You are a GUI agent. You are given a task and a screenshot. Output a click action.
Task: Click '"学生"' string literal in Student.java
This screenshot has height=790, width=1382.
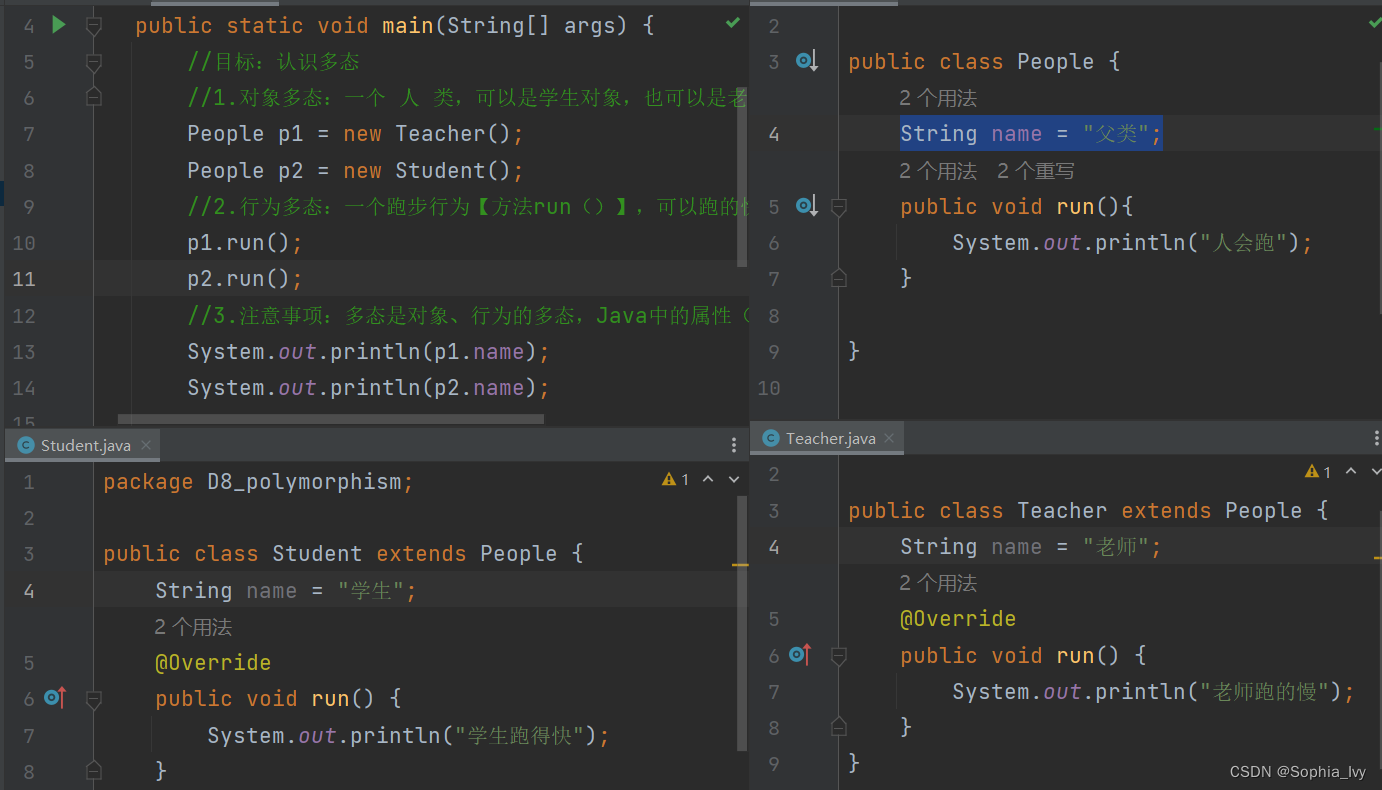(371, 591)
